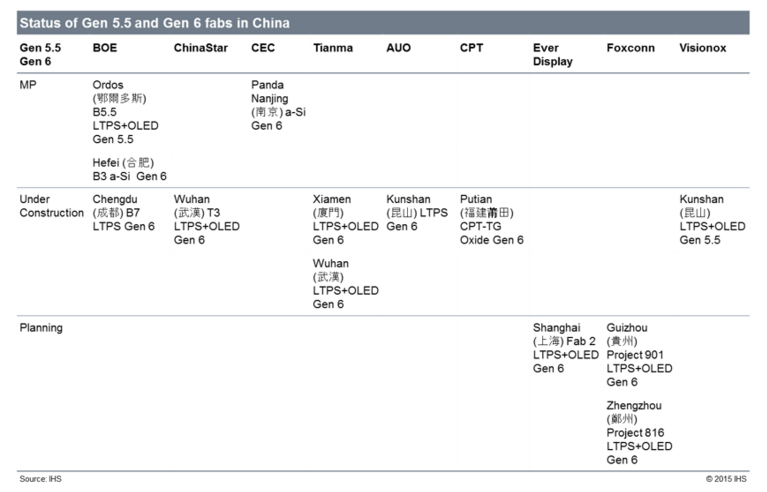Select the Ever Display column header
The height and width of the screenshot is (492, 767).
553,55
